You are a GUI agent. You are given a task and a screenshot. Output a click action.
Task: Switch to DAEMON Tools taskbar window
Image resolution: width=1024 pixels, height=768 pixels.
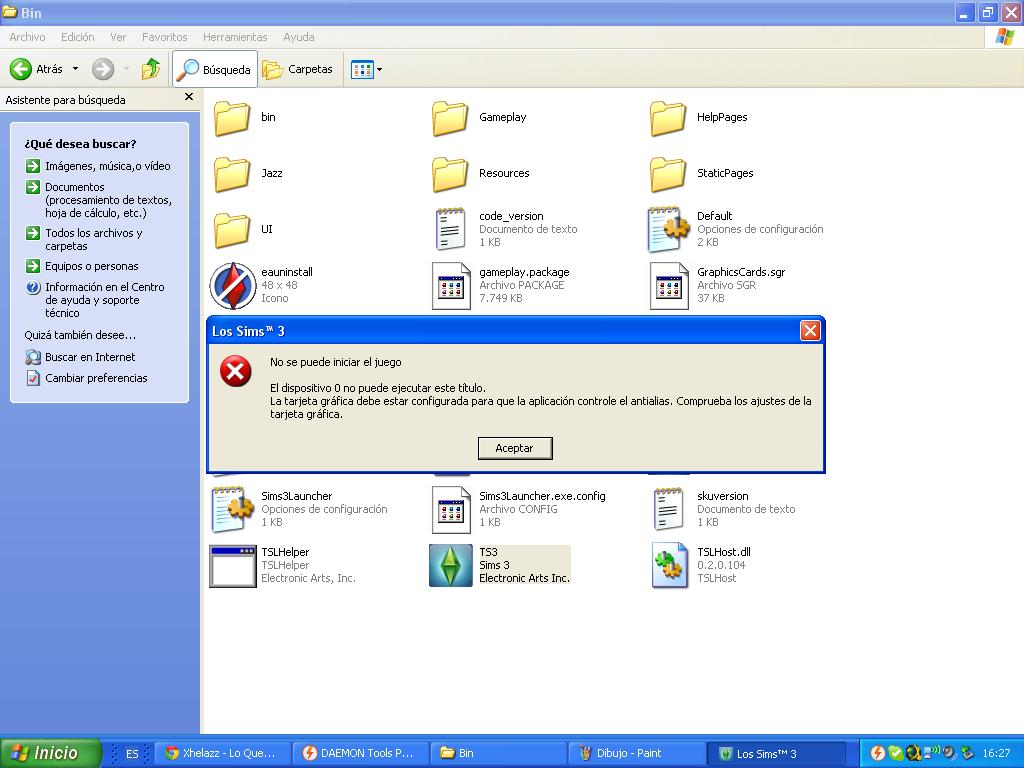pos(360,753)
